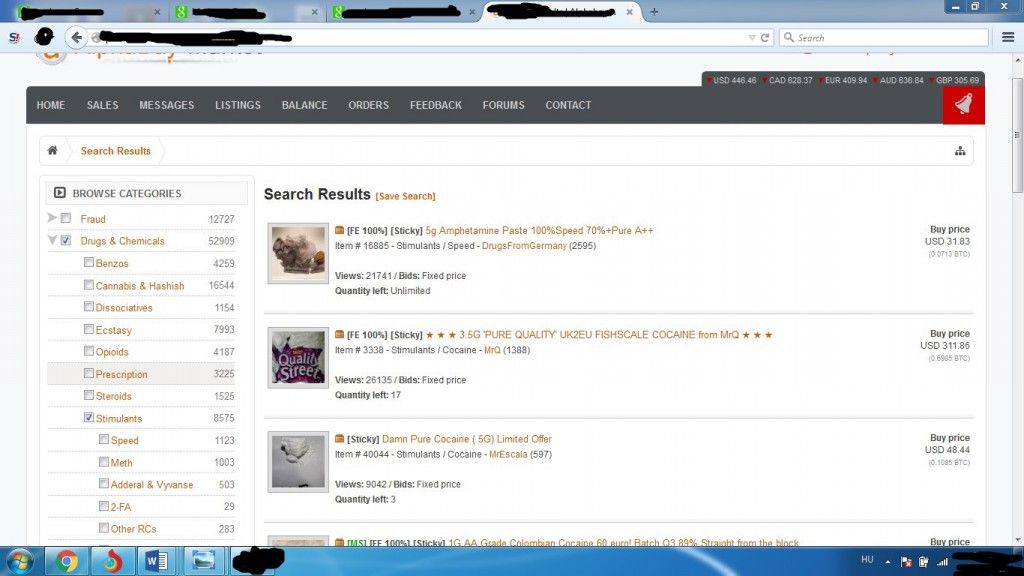Show hidden tray icons arrow
This screenshot has width=1024, height=576.
[x=888, y=562]
